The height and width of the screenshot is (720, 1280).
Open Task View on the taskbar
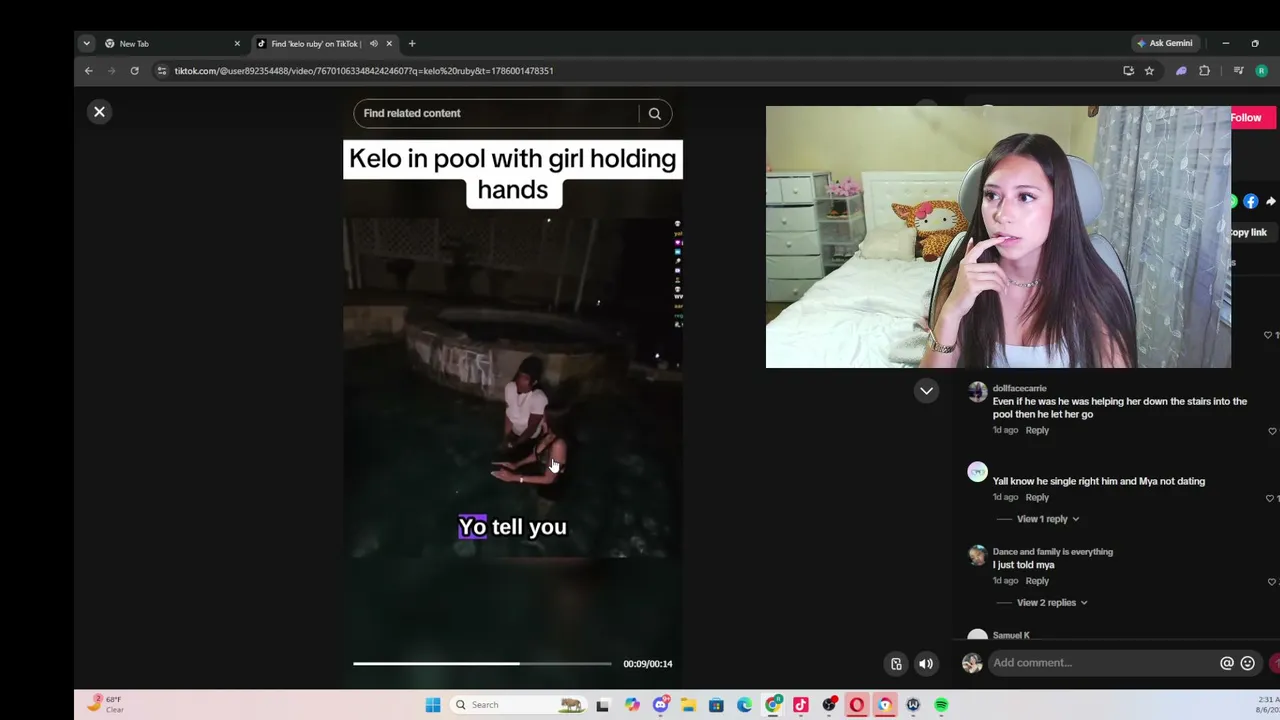coord(602,705)
